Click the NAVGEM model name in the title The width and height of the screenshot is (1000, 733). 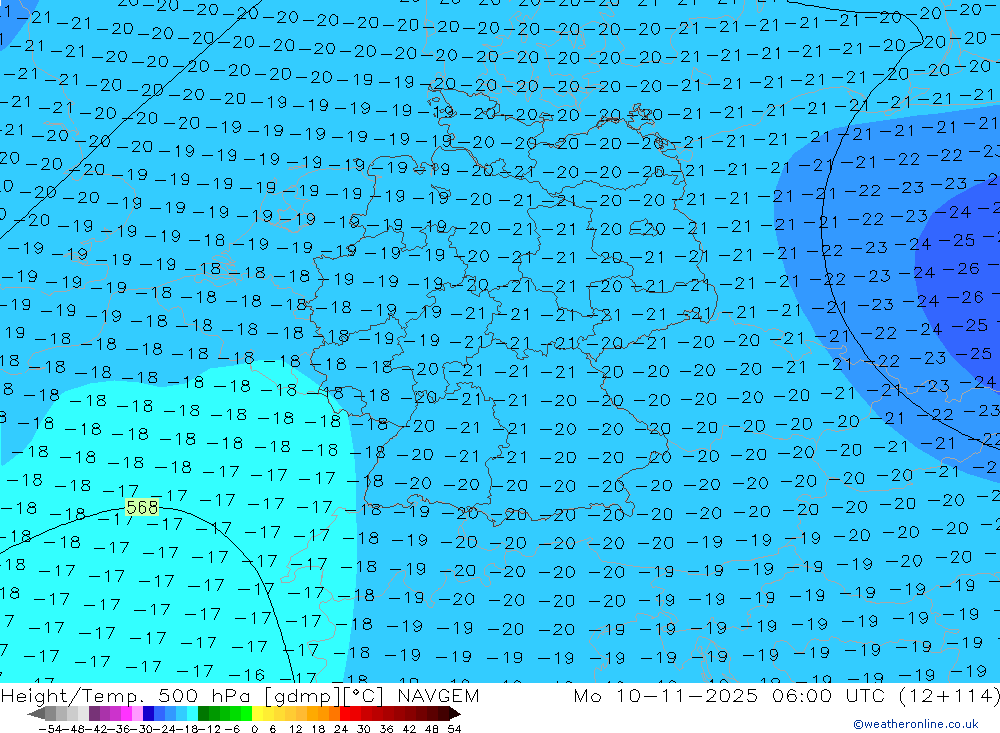[x=438, y=695]
